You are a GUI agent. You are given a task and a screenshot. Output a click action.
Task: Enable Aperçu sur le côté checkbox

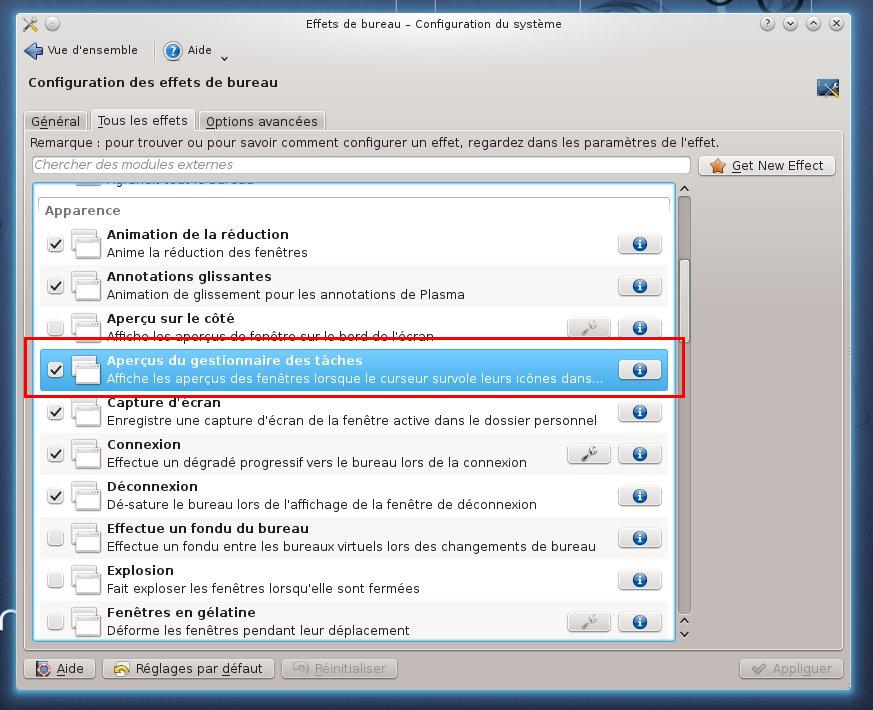[x=55, y=328]
